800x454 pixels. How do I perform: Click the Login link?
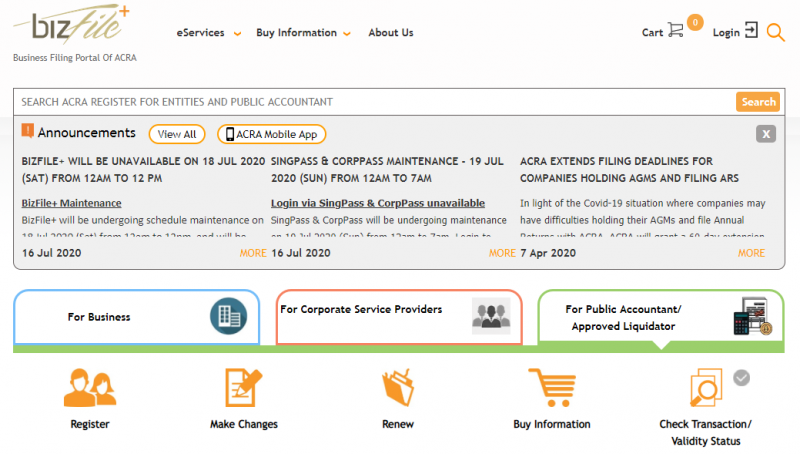(x=726, y=33)
